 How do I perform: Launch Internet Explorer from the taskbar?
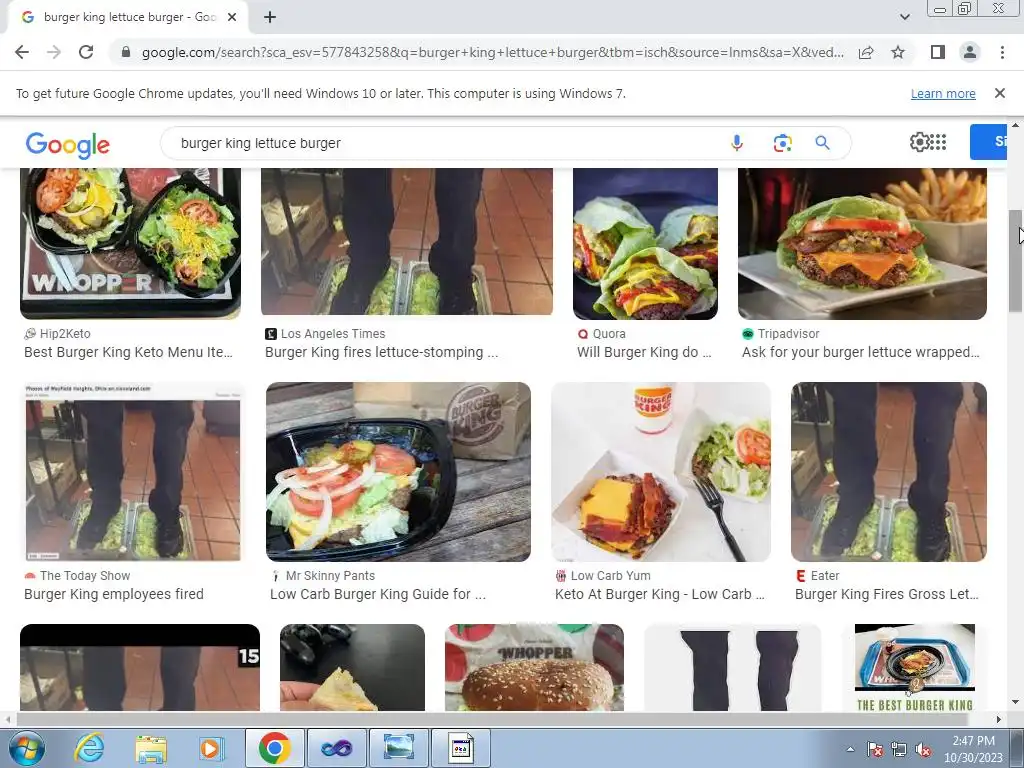coord(88,748)
